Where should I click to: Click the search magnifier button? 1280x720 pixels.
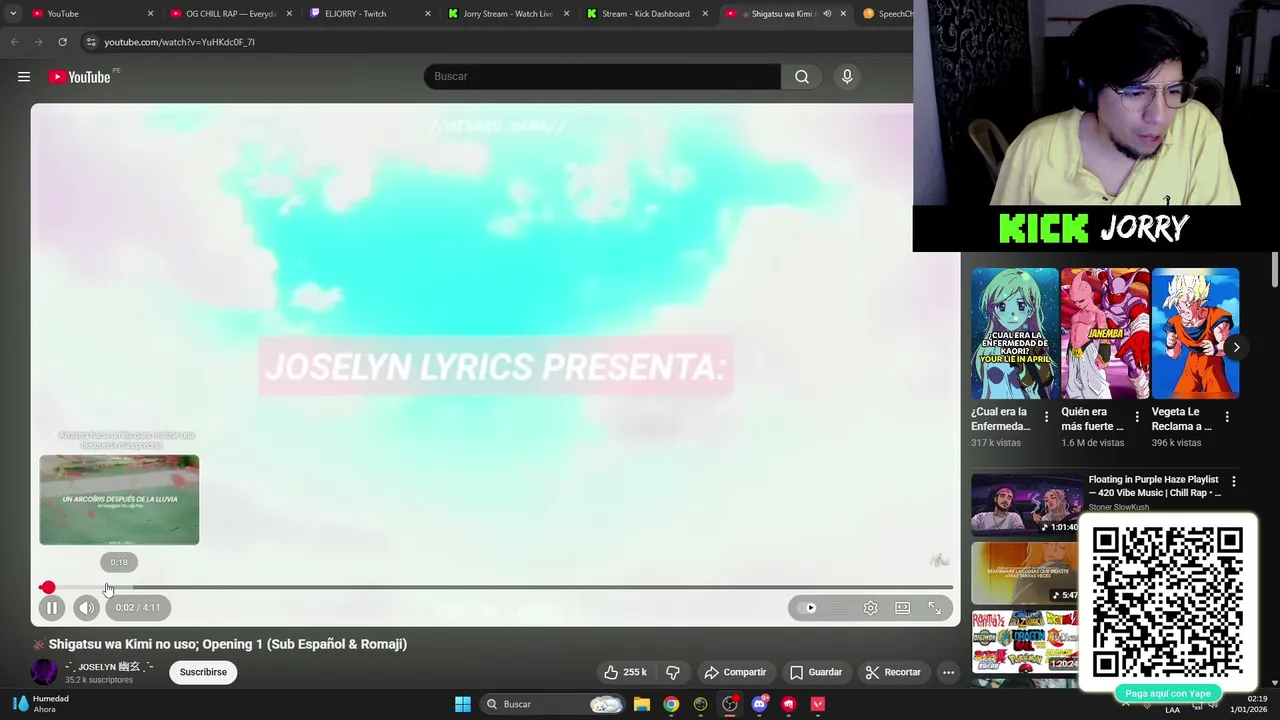802,77
